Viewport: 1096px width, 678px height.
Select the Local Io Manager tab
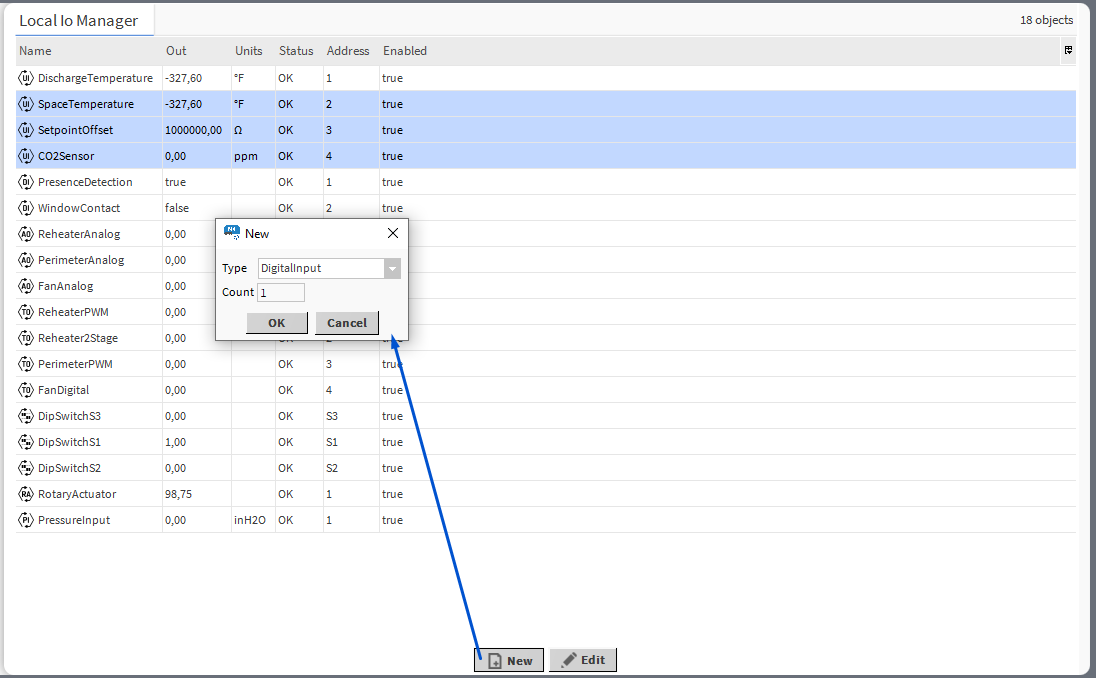point(78,20)
